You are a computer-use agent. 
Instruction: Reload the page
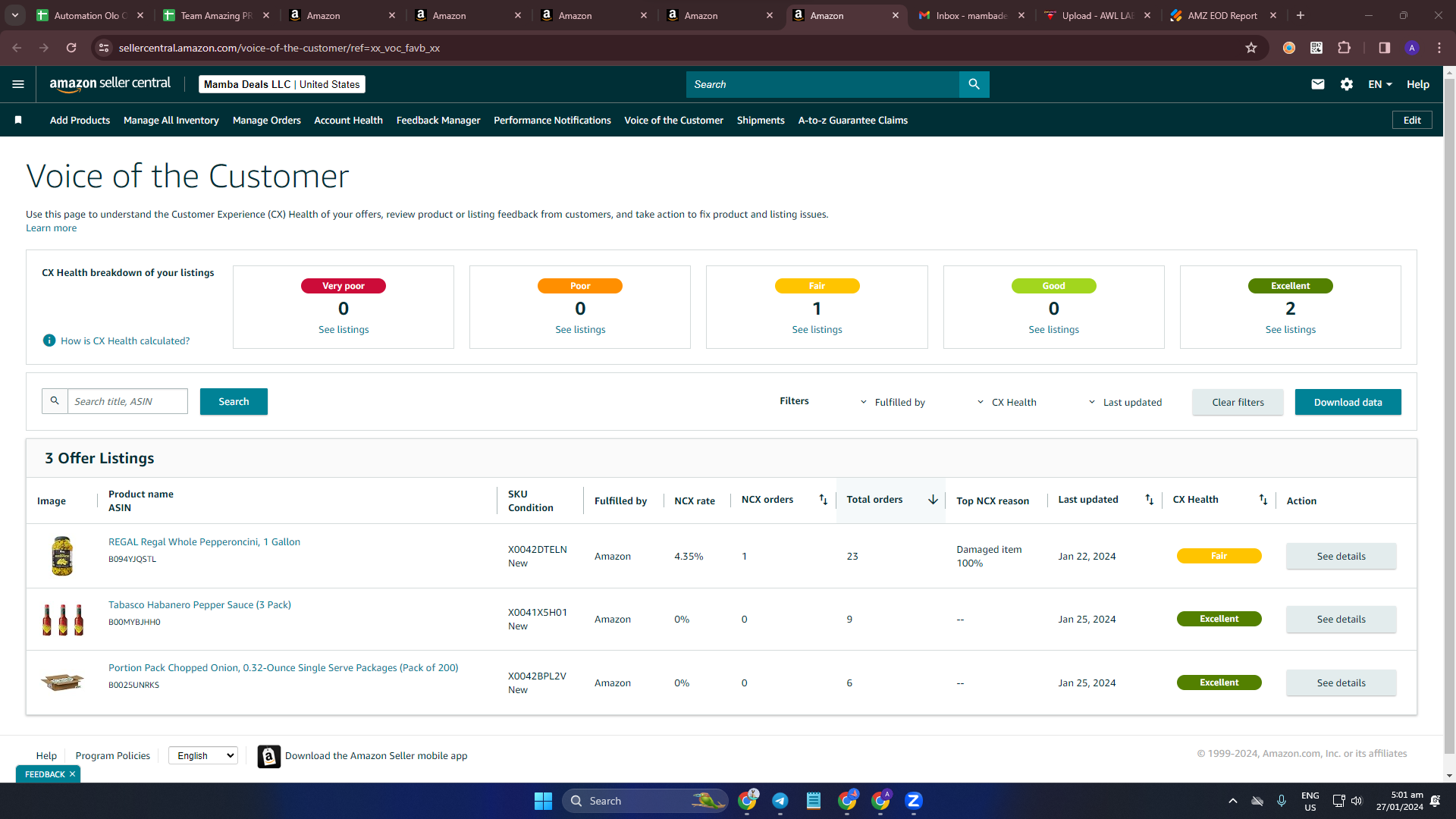tap(71, 48)
